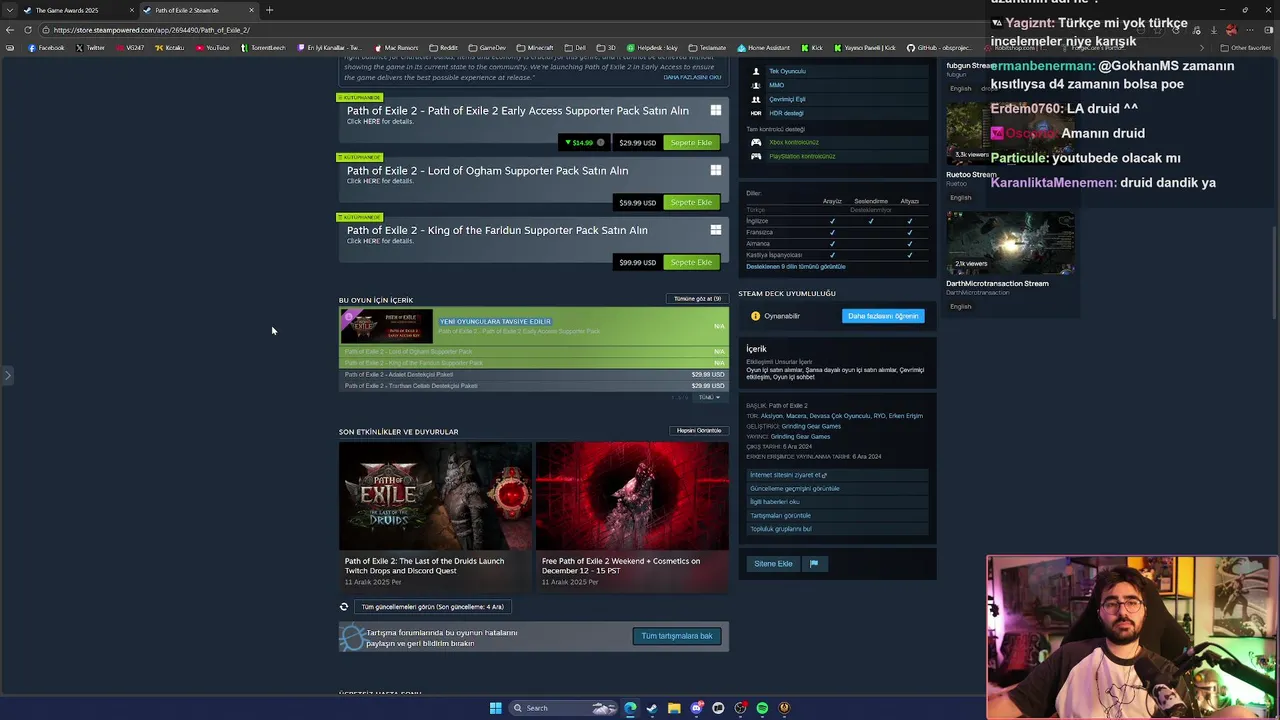The width and height of the screenshot is (1280, 720).
Task: Open the GitHub bookmark
Action: point(939,48)
